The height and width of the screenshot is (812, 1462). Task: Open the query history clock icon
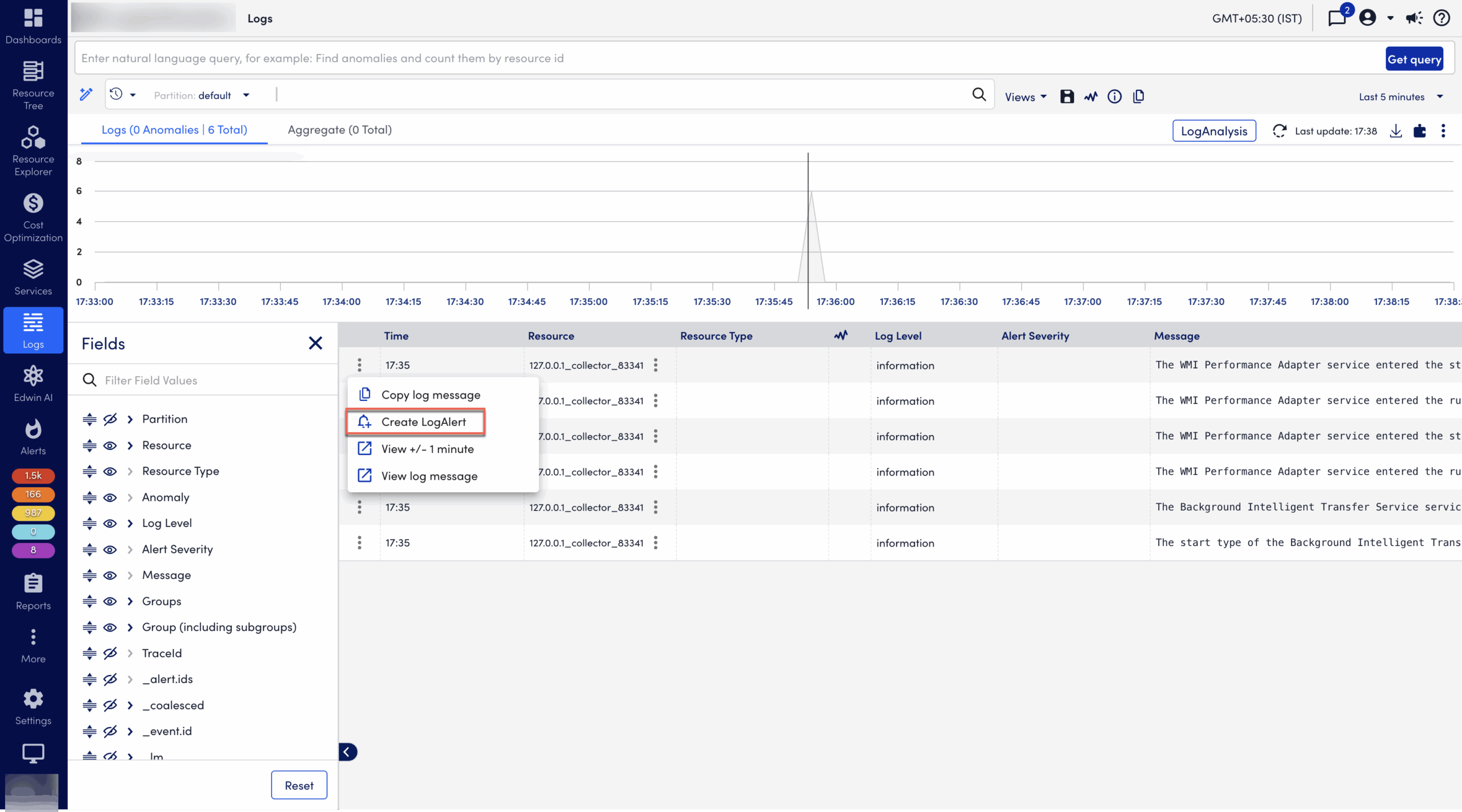(118, 94)
